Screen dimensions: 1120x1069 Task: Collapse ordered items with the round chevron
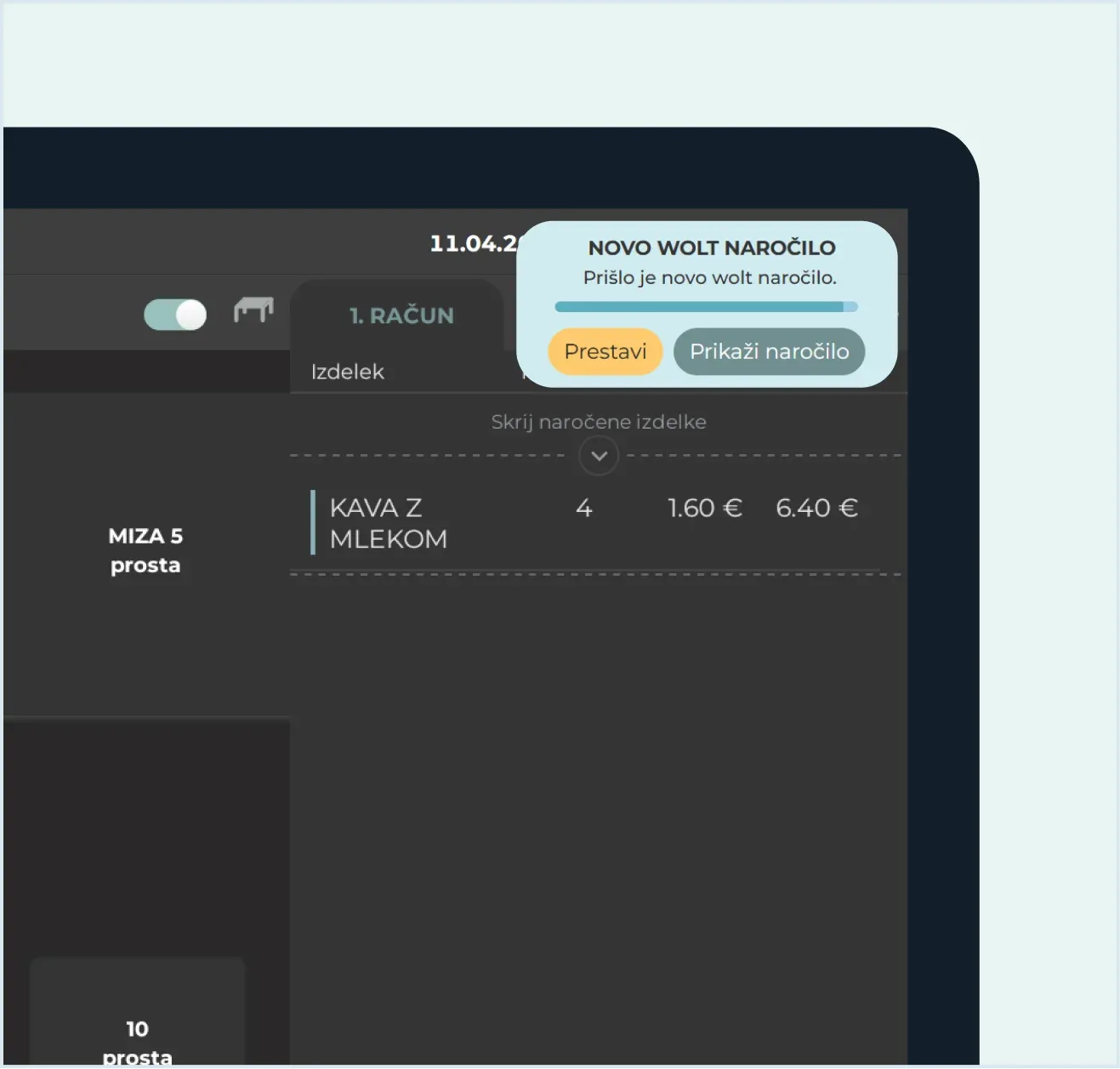tap(599, 456)
